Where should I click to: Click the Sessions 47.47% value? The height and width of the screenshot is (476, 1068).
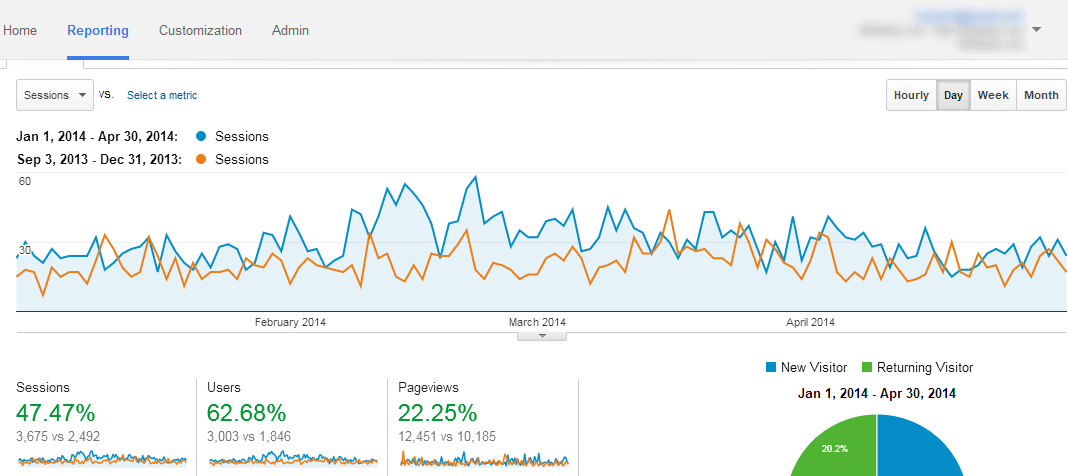click(x=56, y=413)
